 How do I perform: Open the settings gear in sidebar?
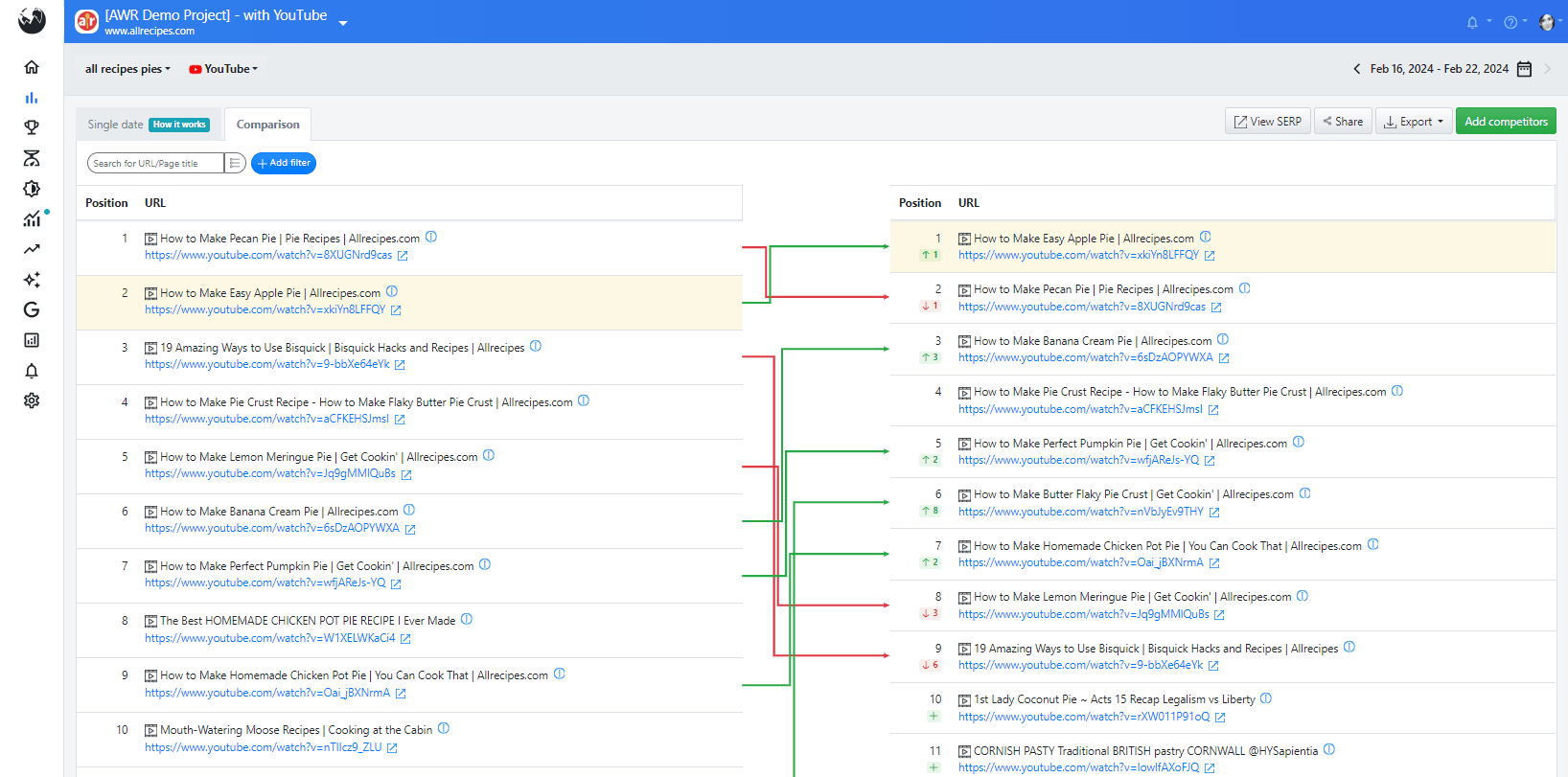[x=32, y=400]
